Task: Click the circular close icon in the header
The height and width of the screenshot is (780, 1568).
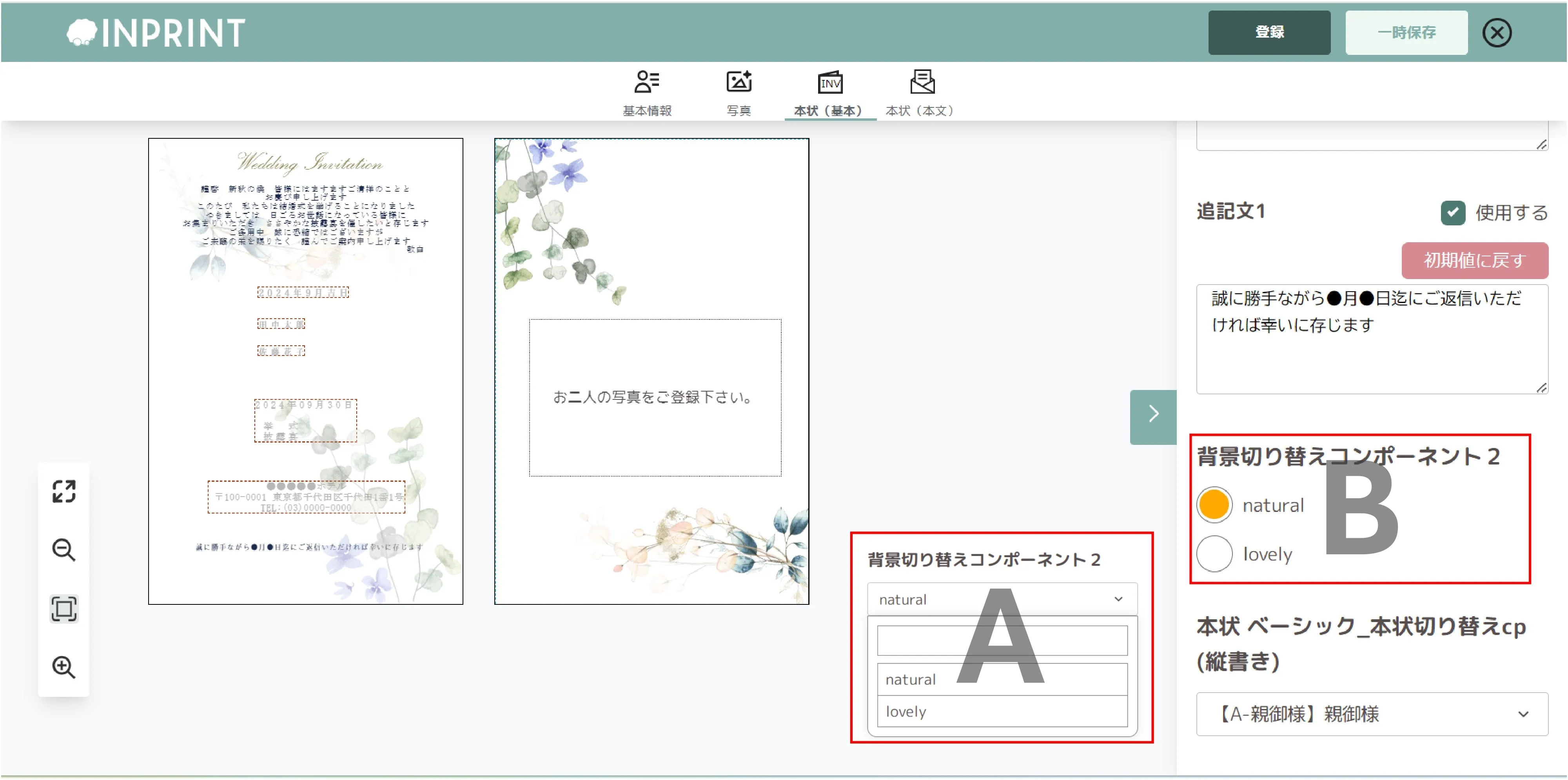Action: point(1497,32)
